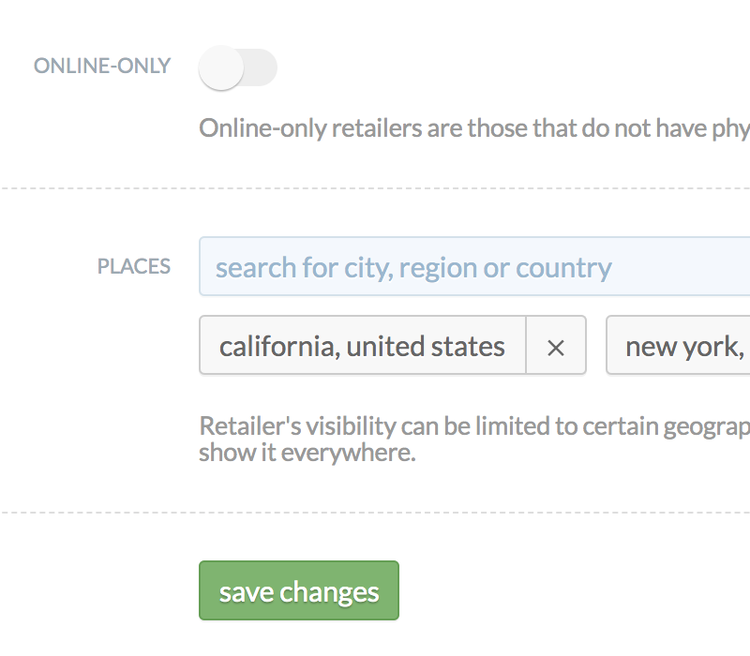
Task: Click the PLACES label
Action: click(x=134, y=266)
